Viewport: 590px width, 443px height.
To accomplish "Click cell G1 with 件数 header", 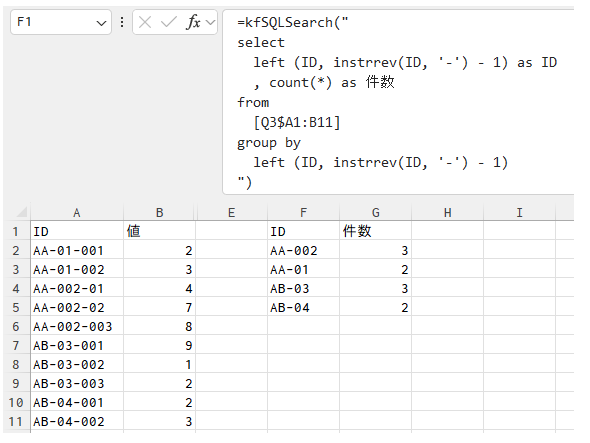I will pos(376,231).
